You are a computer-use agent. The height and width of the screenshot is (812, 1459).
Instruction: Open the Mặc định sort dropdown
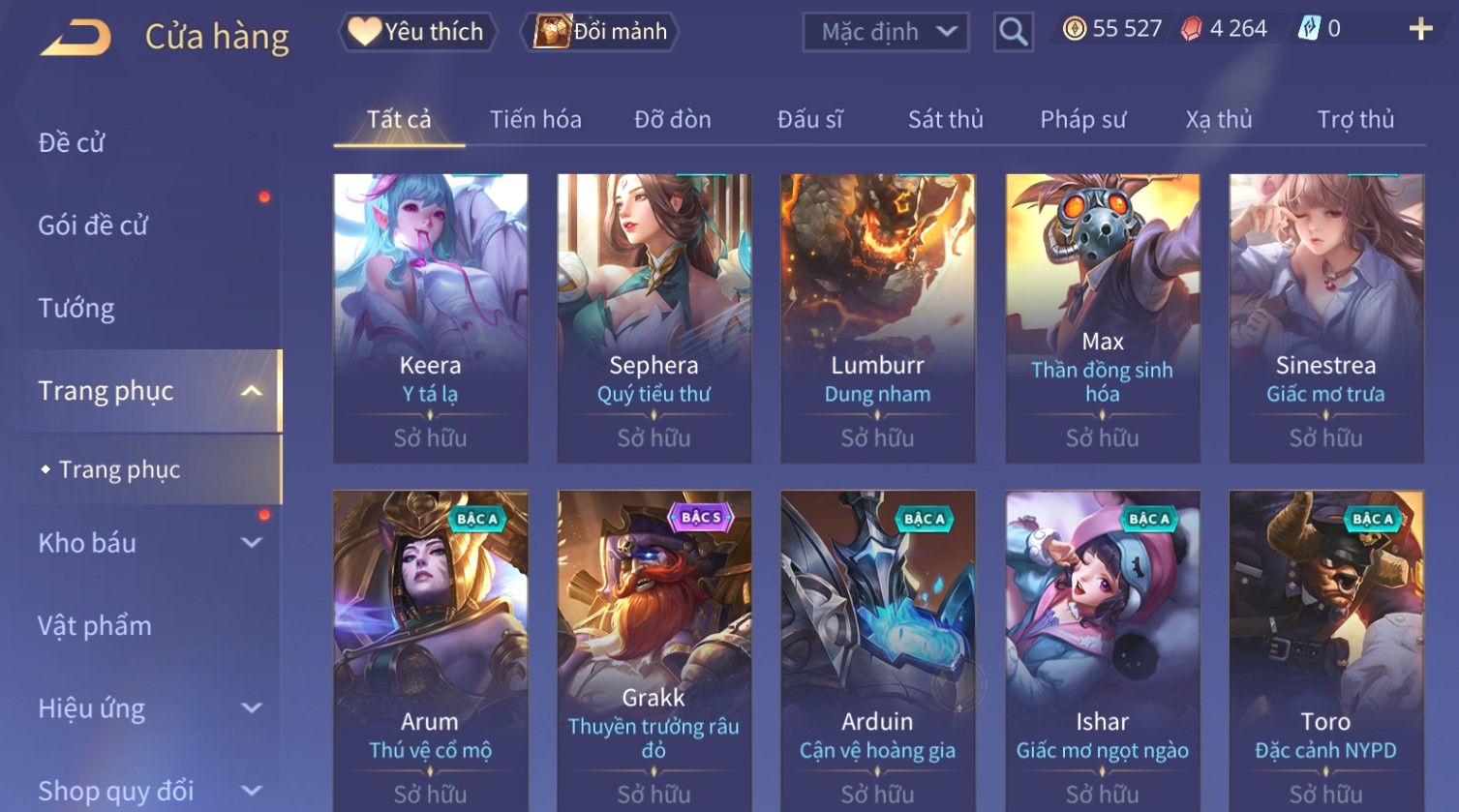pos(886,32)
